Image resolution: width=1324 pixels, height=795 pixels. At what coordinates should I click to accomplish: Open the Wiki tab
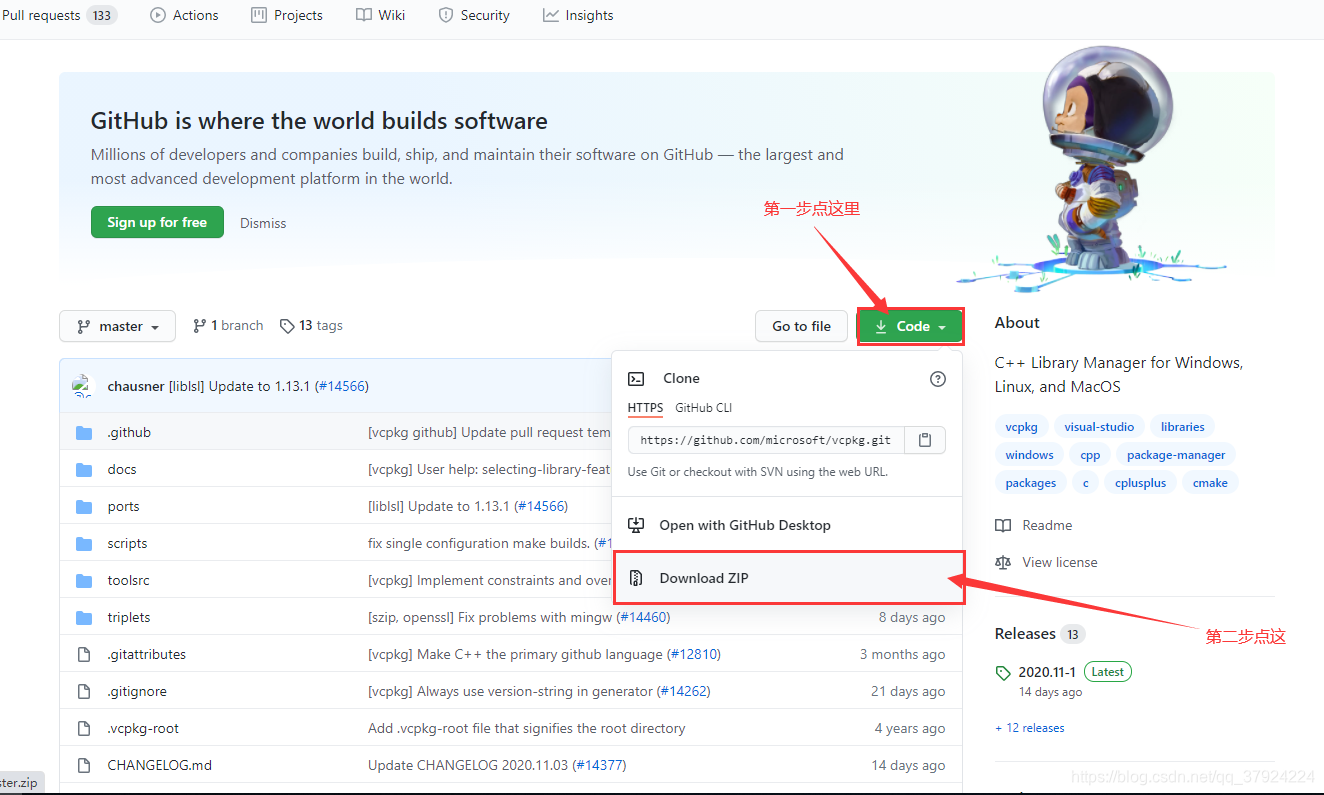[x=380, y=15]
